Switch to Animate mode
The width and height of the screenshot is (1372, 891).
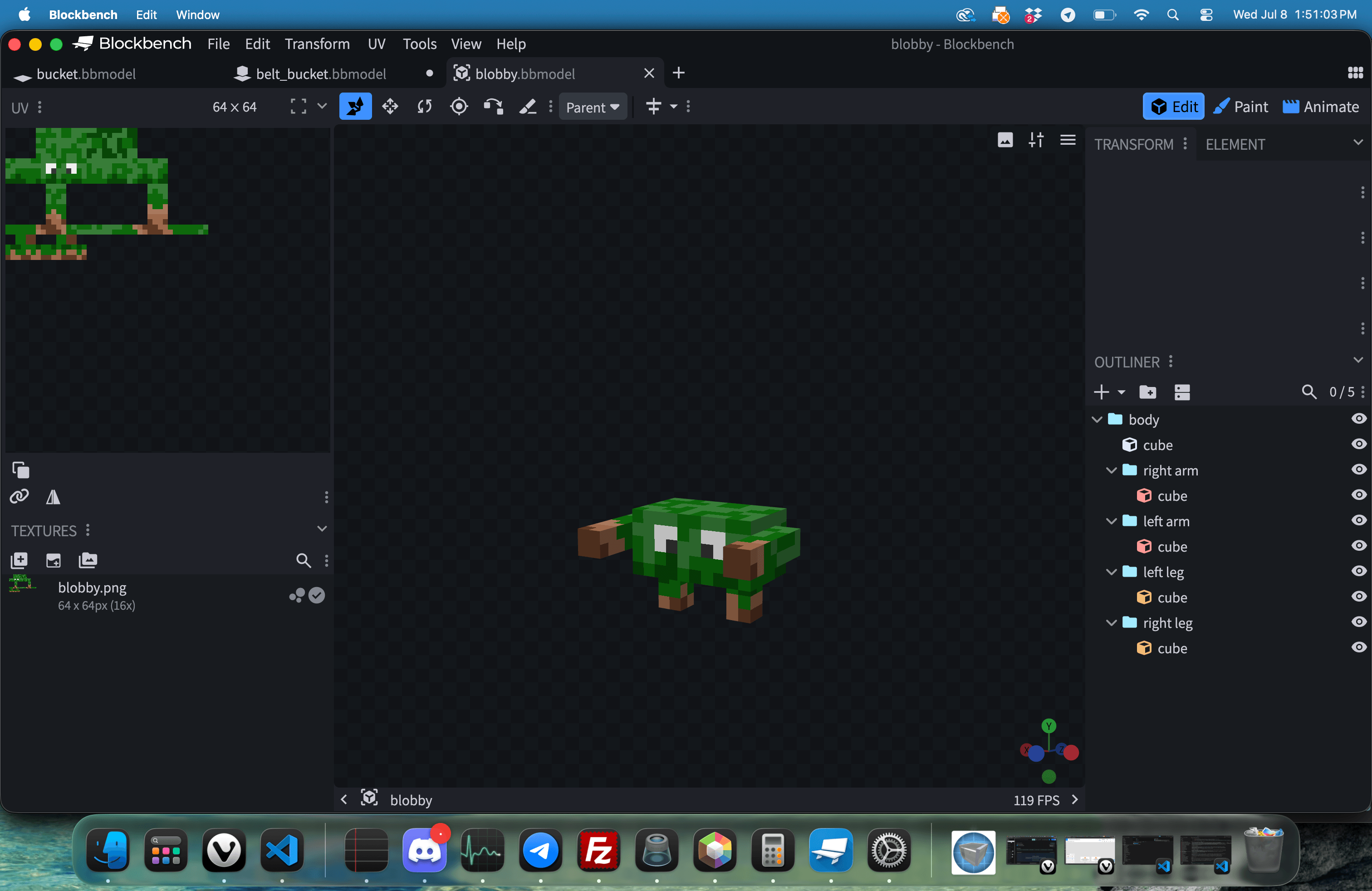[1321, 107]
